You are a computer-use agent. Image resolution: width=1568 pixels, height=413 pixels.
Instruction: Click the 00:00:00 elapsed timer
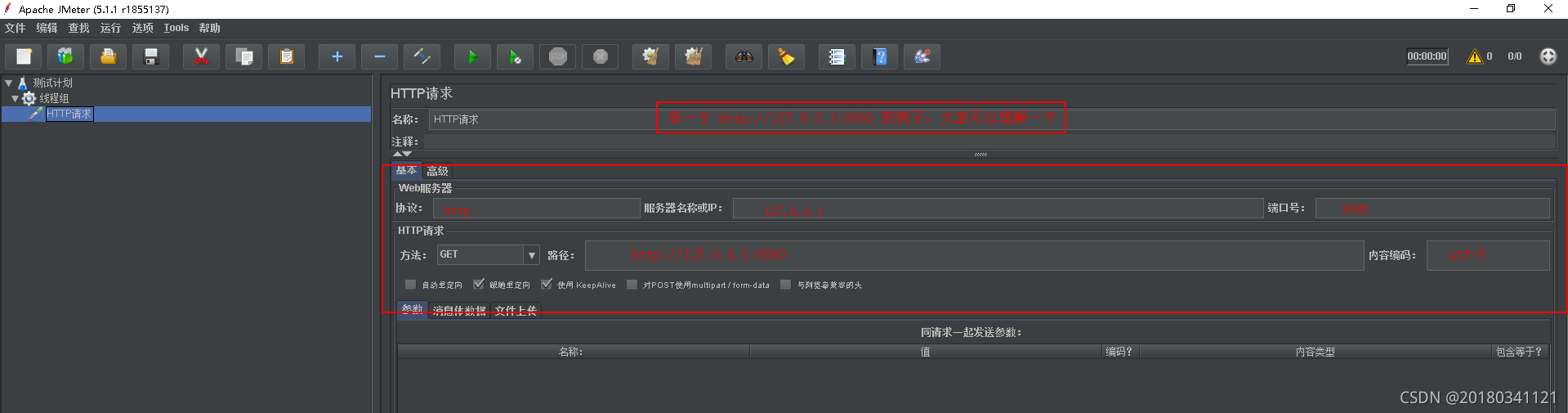click(1427, 56)
